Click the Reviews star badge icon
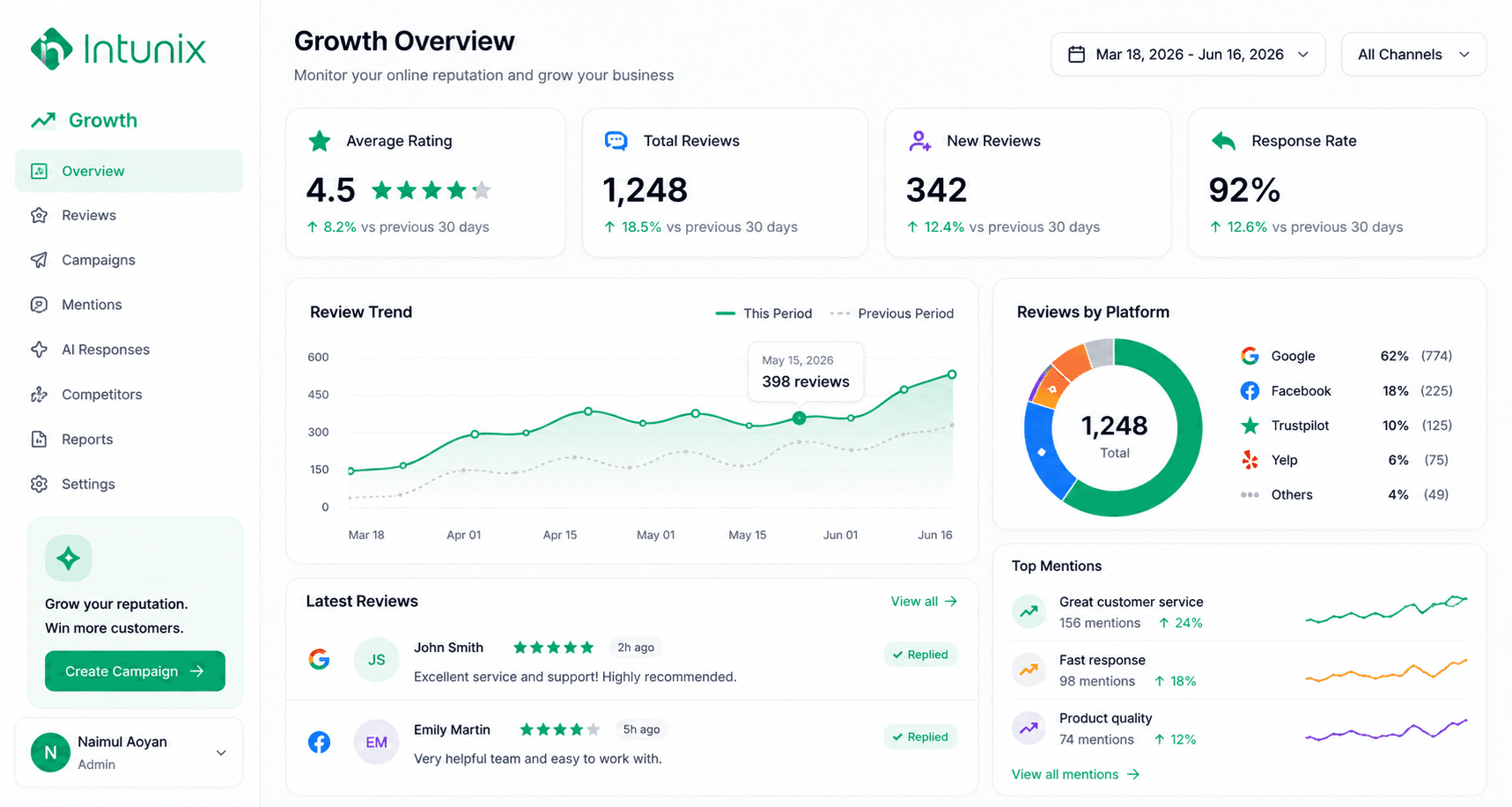1512x807 pixels. pos(39,215)
